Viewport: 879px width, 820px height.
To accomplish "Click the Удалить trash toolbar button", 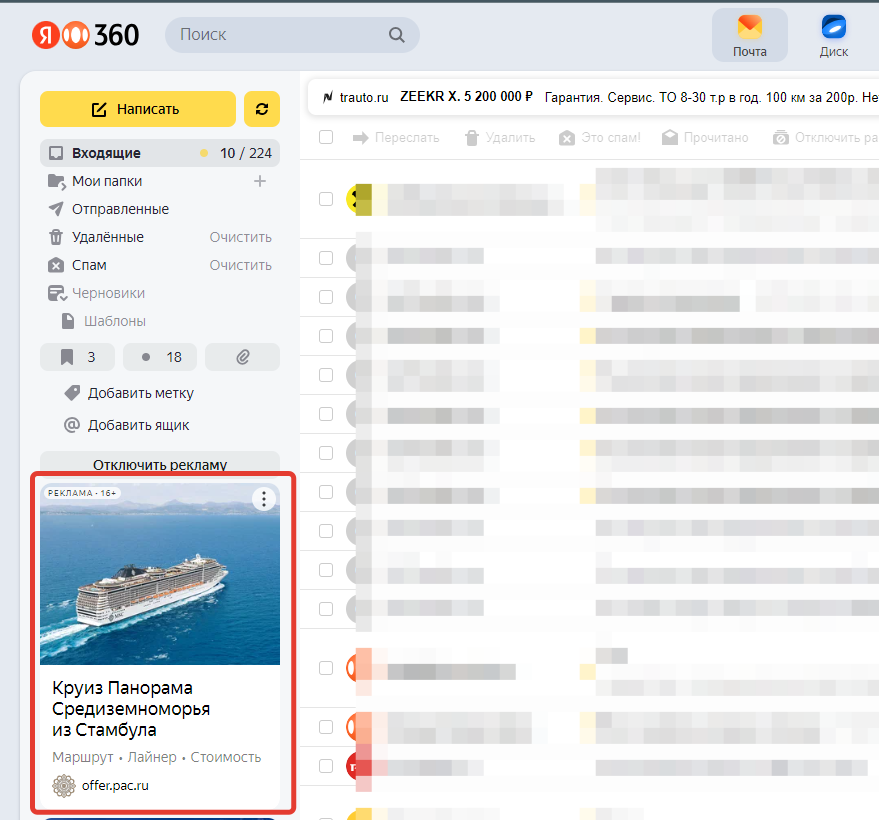I will click(500, 138).
